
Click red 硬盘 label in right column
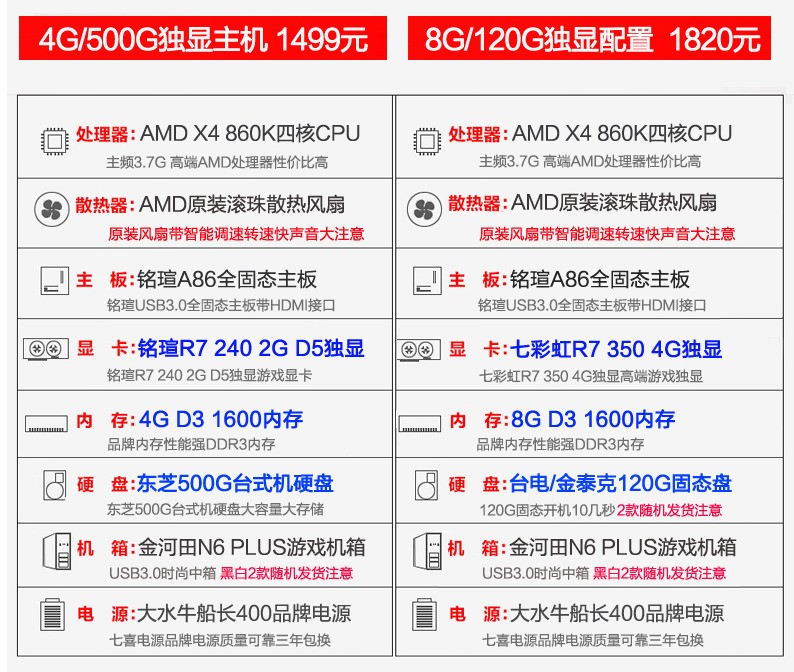477,485
